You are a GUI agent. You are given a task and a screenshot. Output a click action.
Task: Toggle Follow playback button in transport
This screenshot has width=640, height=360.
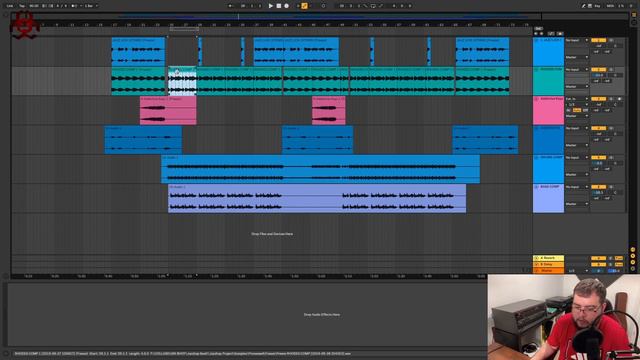231,6
